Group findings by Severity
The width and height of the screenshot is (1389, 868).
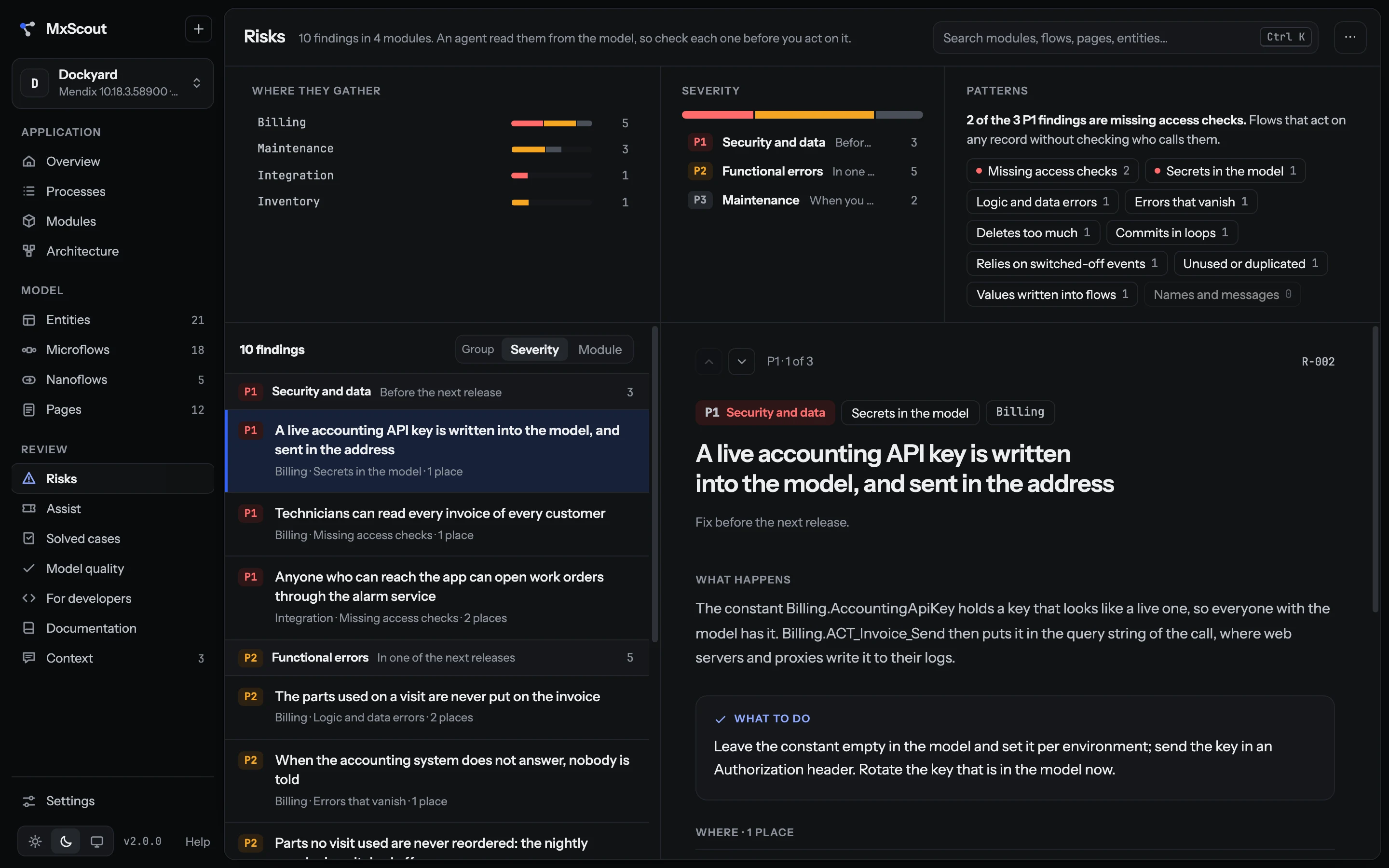point(534,350)
